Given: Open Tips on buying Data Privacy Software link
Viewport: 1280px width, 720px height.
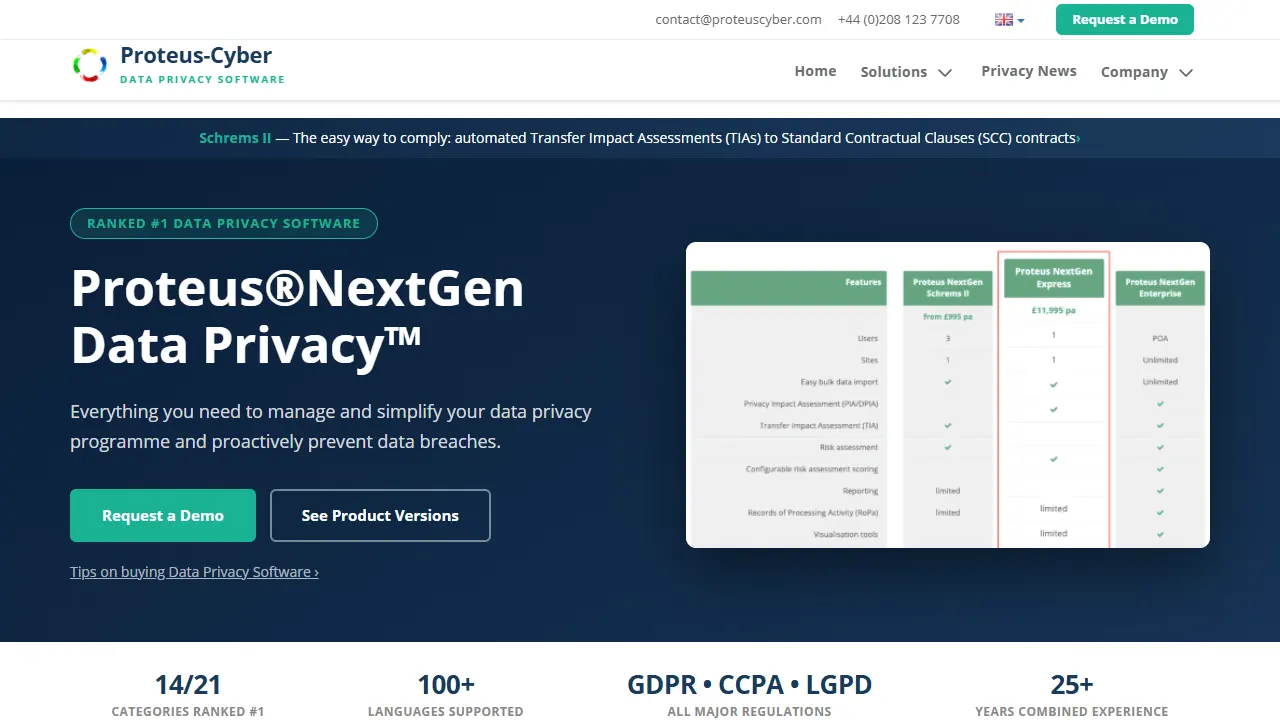Looking at the screenshot, I should coord(194,572).
